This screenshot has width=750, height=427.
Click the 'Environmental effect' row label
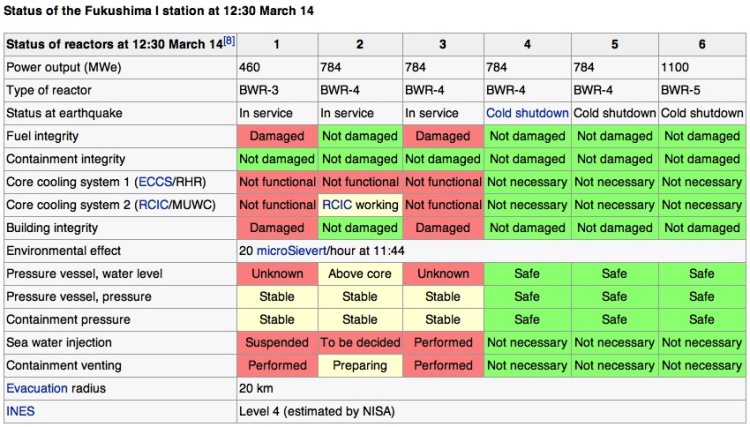(x=63, y=251)
